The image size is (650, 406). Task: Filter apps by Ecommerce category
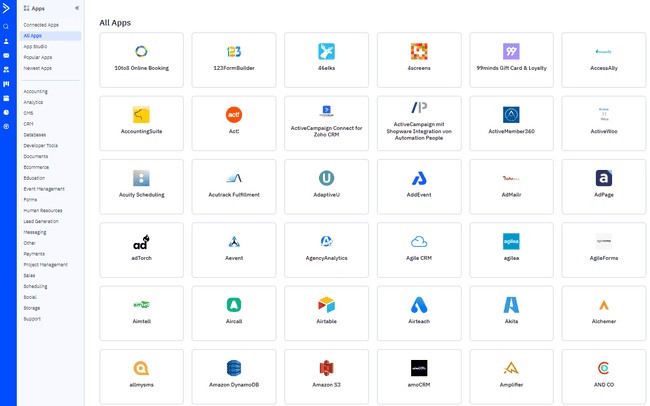pyautogui.click(x=34, y=167)
